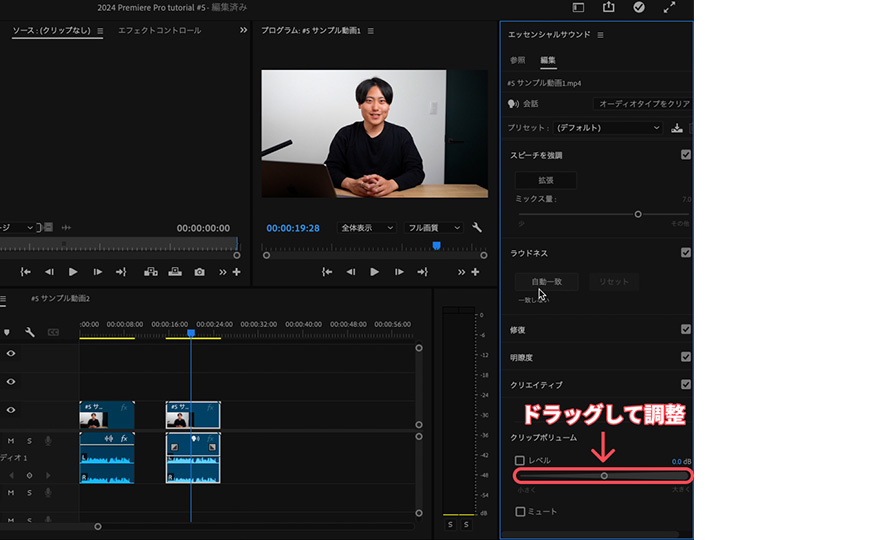Toggle スピーチを強調 checkbox
This screenshot has height=540, width=869.
click(x=686, y=155)
